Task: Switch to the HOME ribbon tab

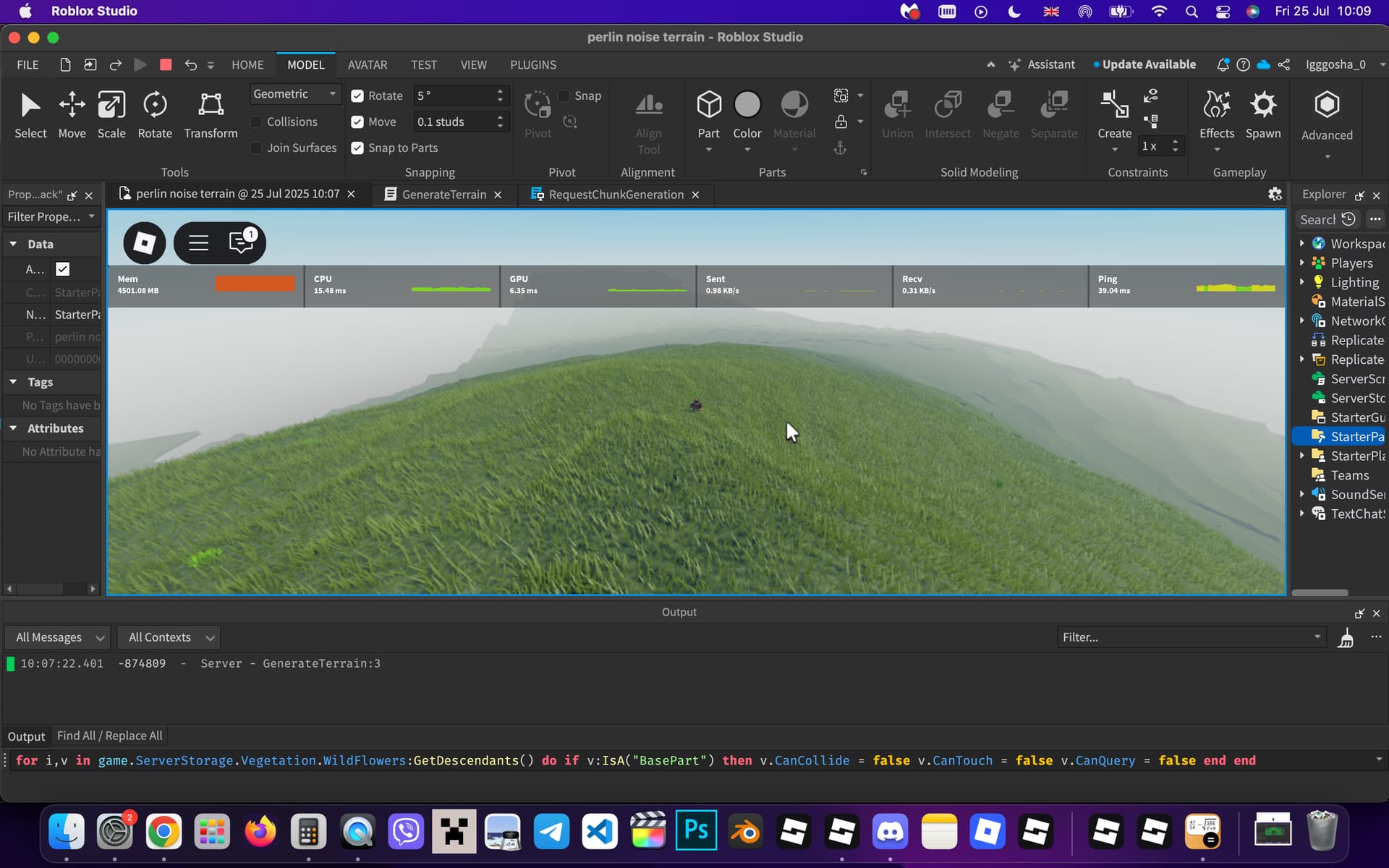Action: 247,65
